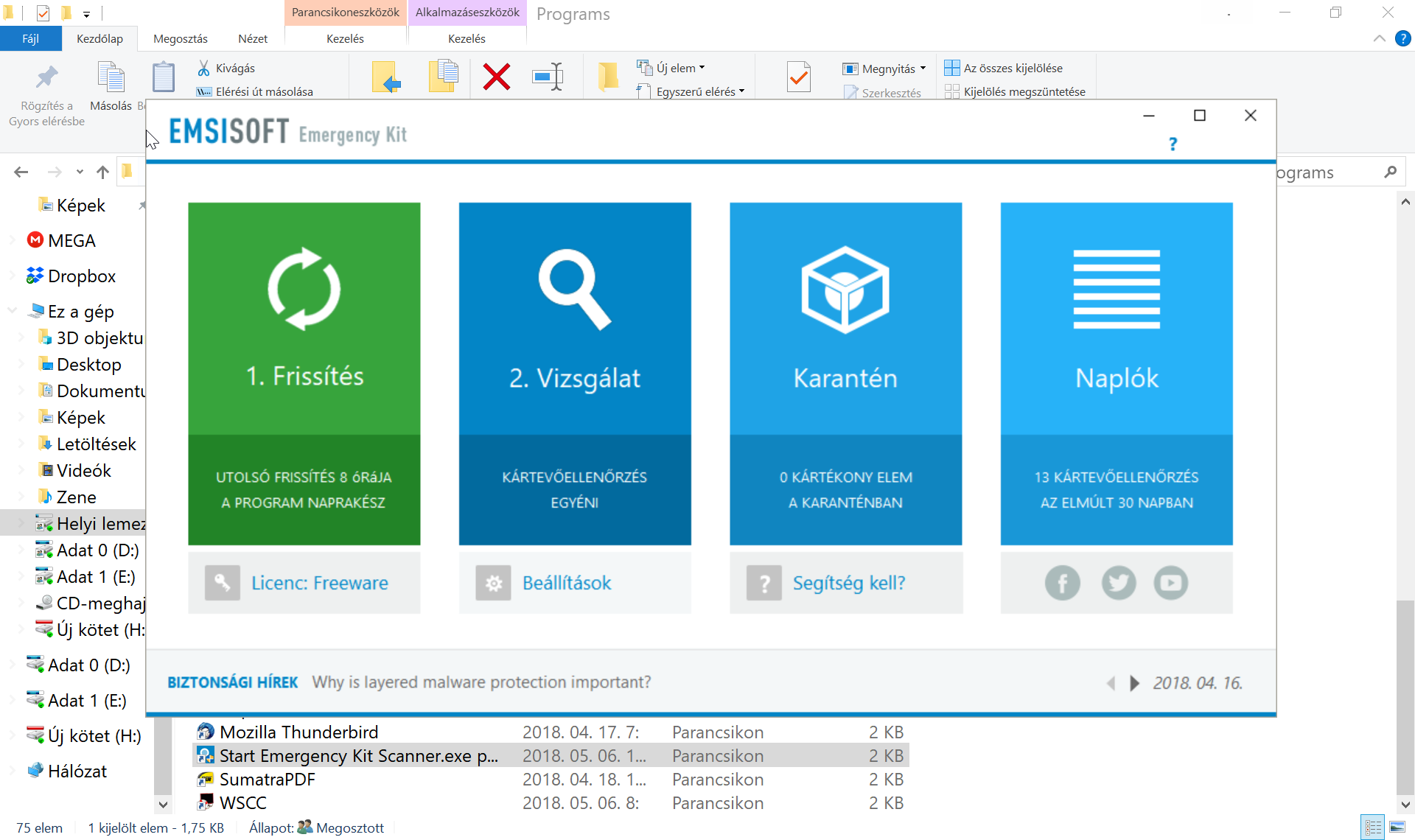Open Alkalmazáseszközök Kezelés tab
The image size is (1415, 840).
[467, 38]
